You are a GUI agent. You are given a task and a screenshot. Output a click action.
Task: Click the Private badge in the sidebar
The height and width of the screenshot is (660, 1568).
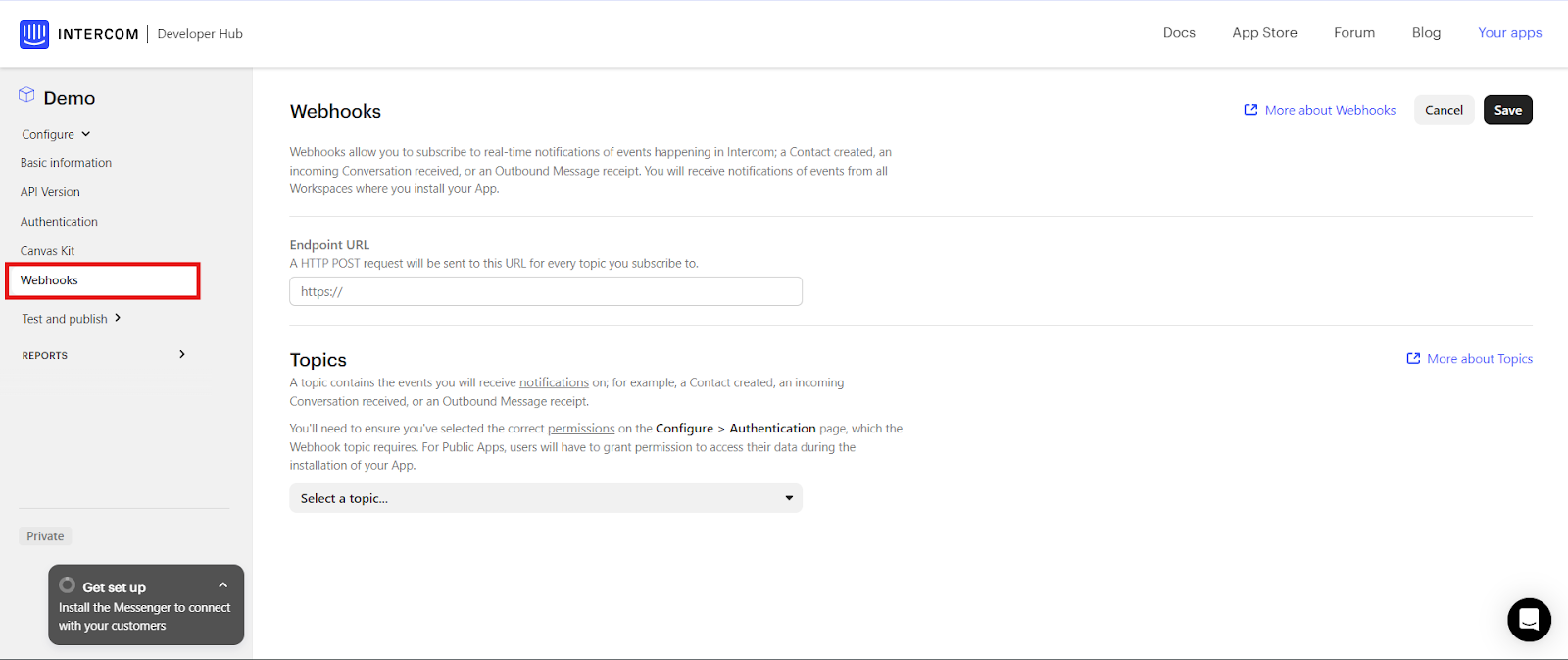pos(45,536)
